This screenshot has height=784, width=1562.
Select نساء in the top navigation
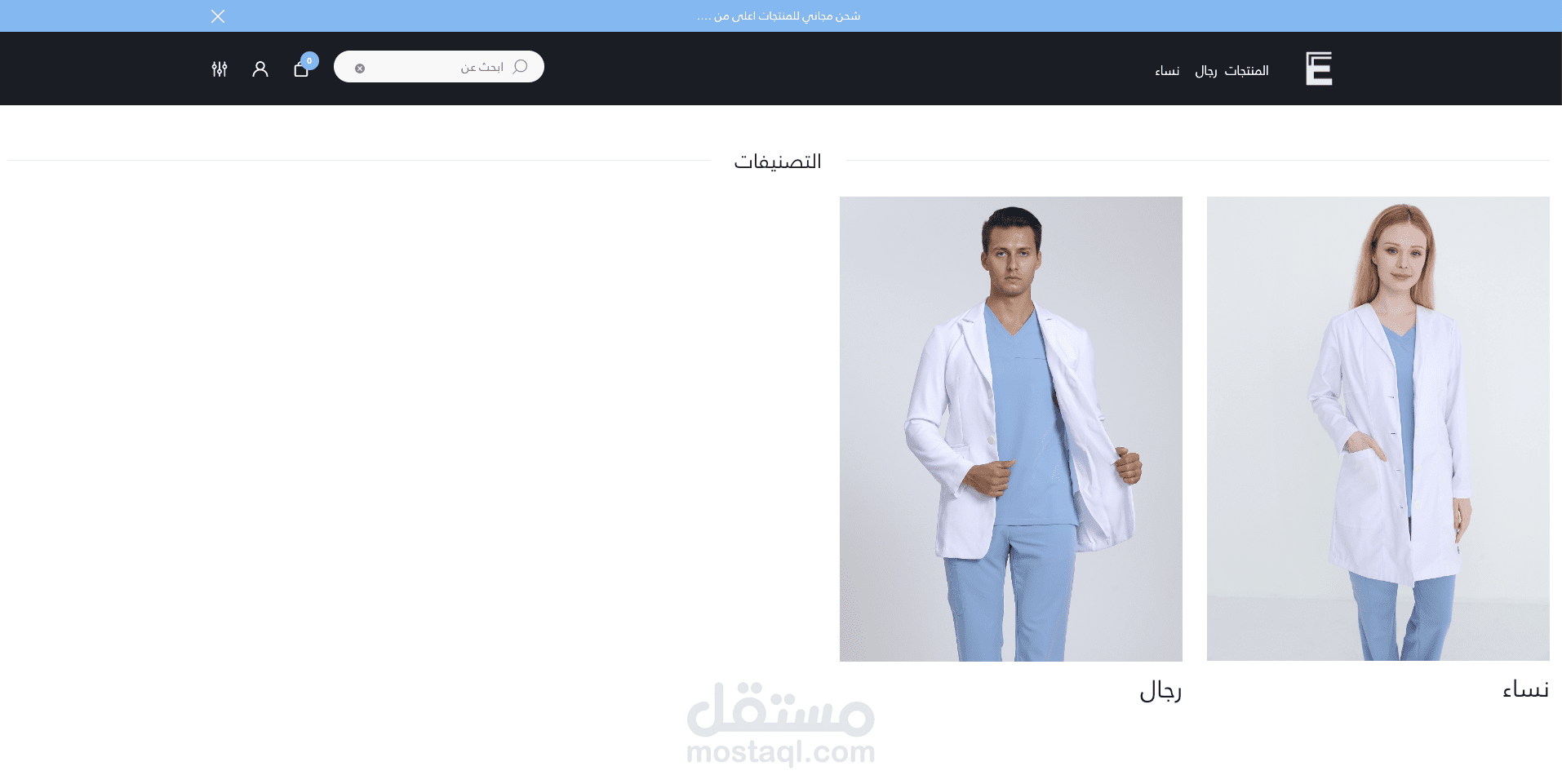(1167, 71)
